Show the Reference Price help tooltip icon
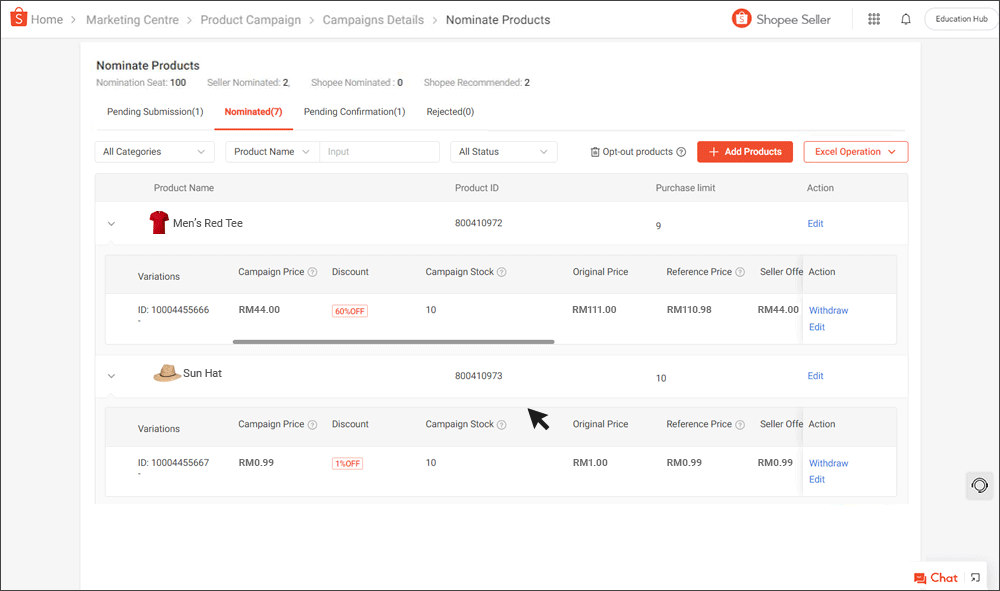Viewport: 1000px width, 591px height. click(740, 271)
